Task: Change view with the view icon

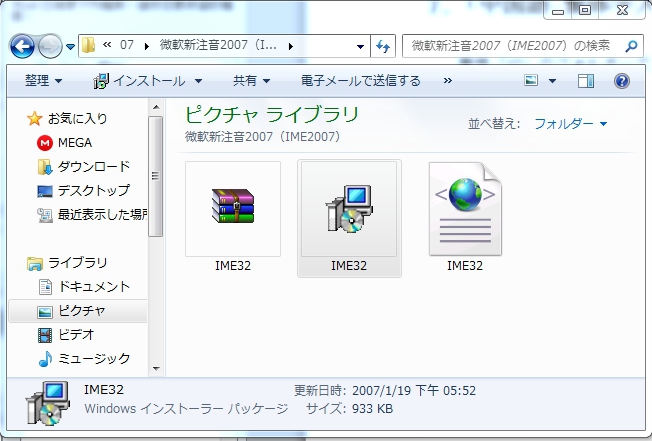Action: (531, 81)
